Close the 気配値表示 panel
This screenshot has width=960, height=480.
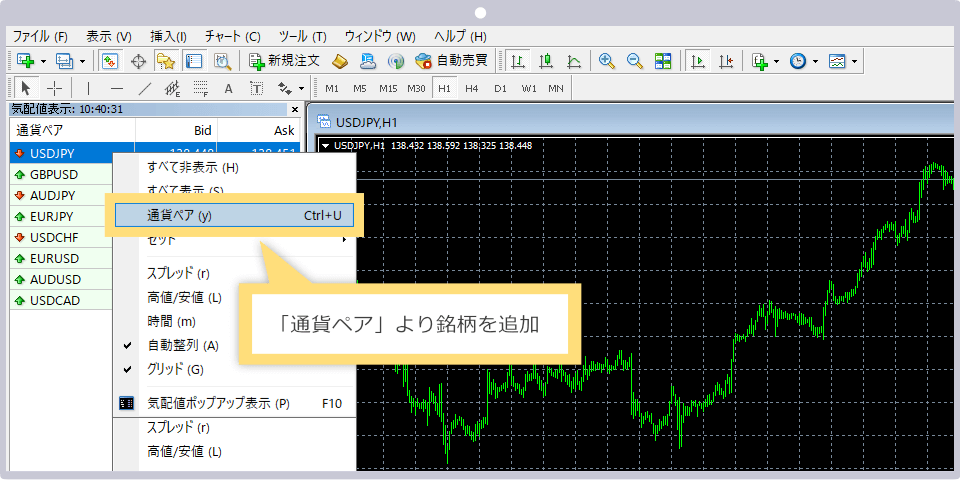[294, 110]
